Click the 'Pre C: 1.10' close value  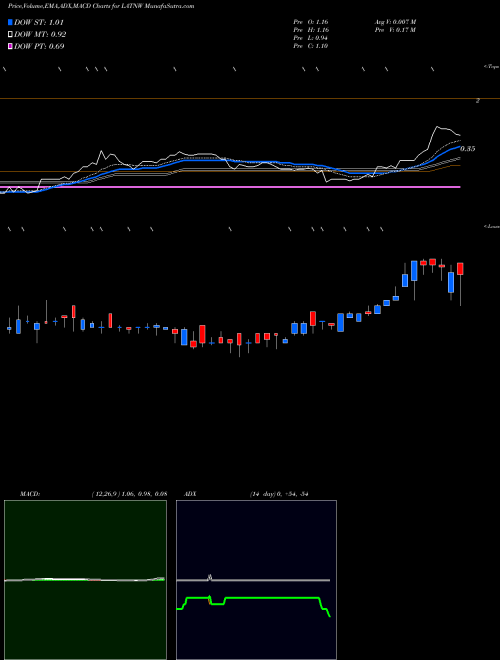311,46
